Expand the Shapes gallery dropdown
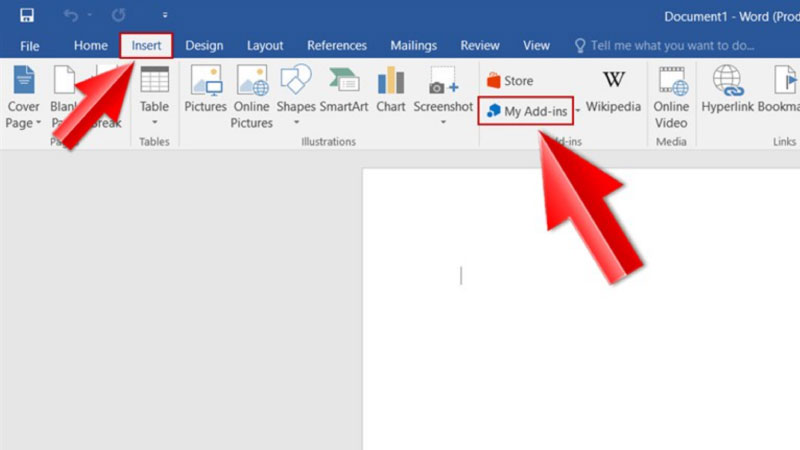This screenshot has height=450, width=800. coord(296,123)
